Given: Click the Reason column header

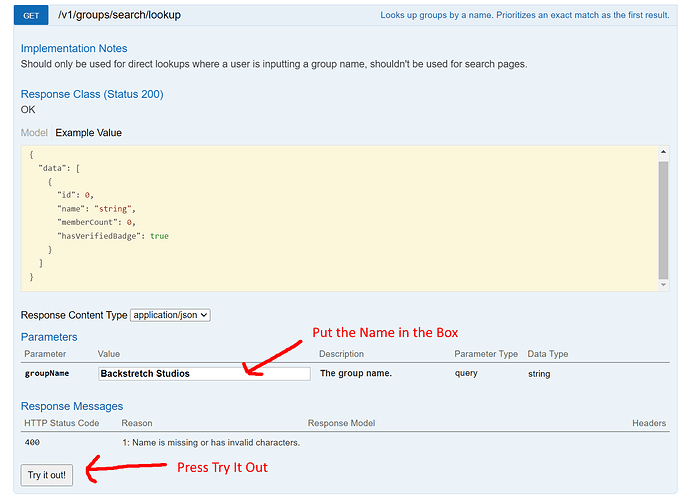Looking at the screenshot, I should coord(137,423).
